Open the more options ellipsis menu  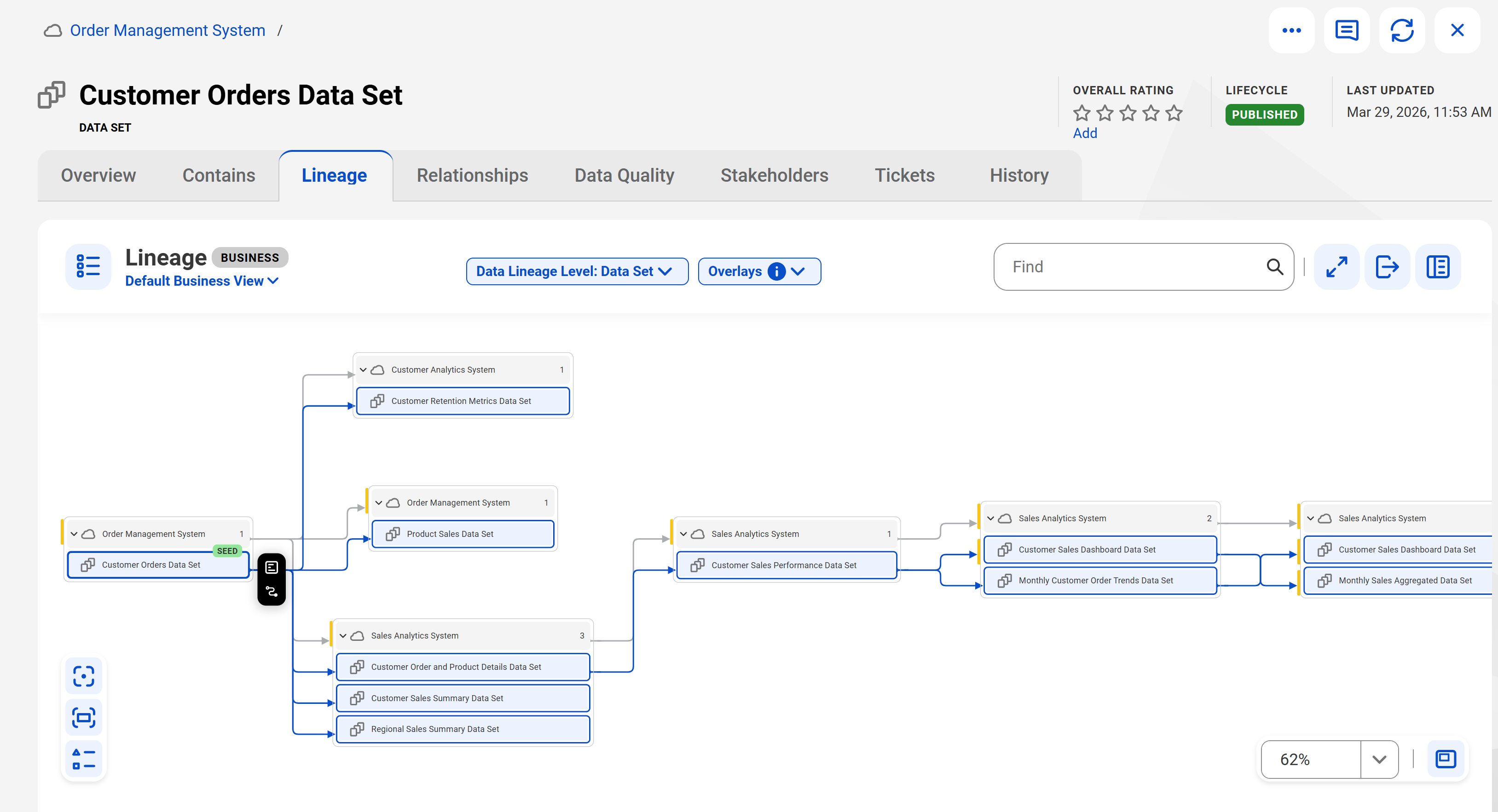(x=1291, y=30)
